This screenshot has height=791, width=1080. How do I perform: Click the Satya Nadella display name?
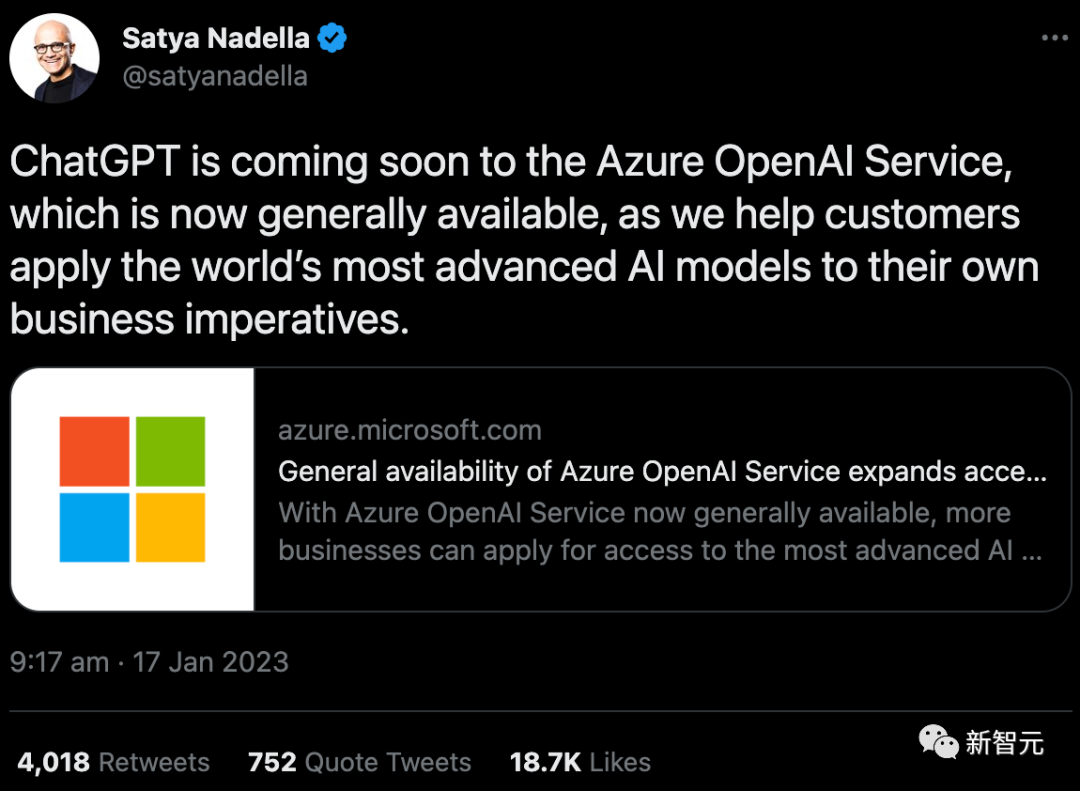215,39
